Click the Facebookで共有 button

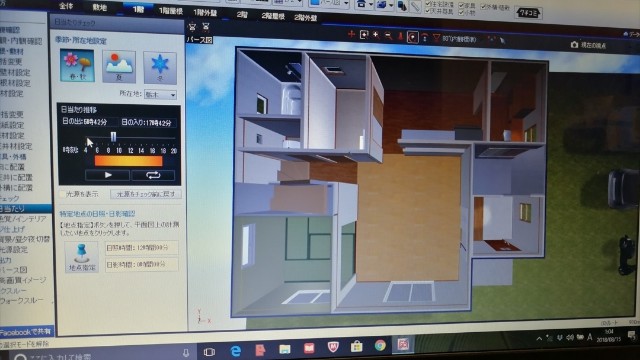[x=26, y=332]
